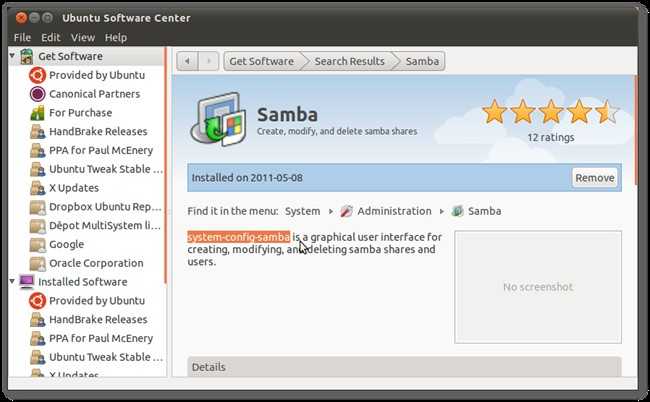
Task: Click the Installed Software computer icon
Action: click(x=27, y=282)
